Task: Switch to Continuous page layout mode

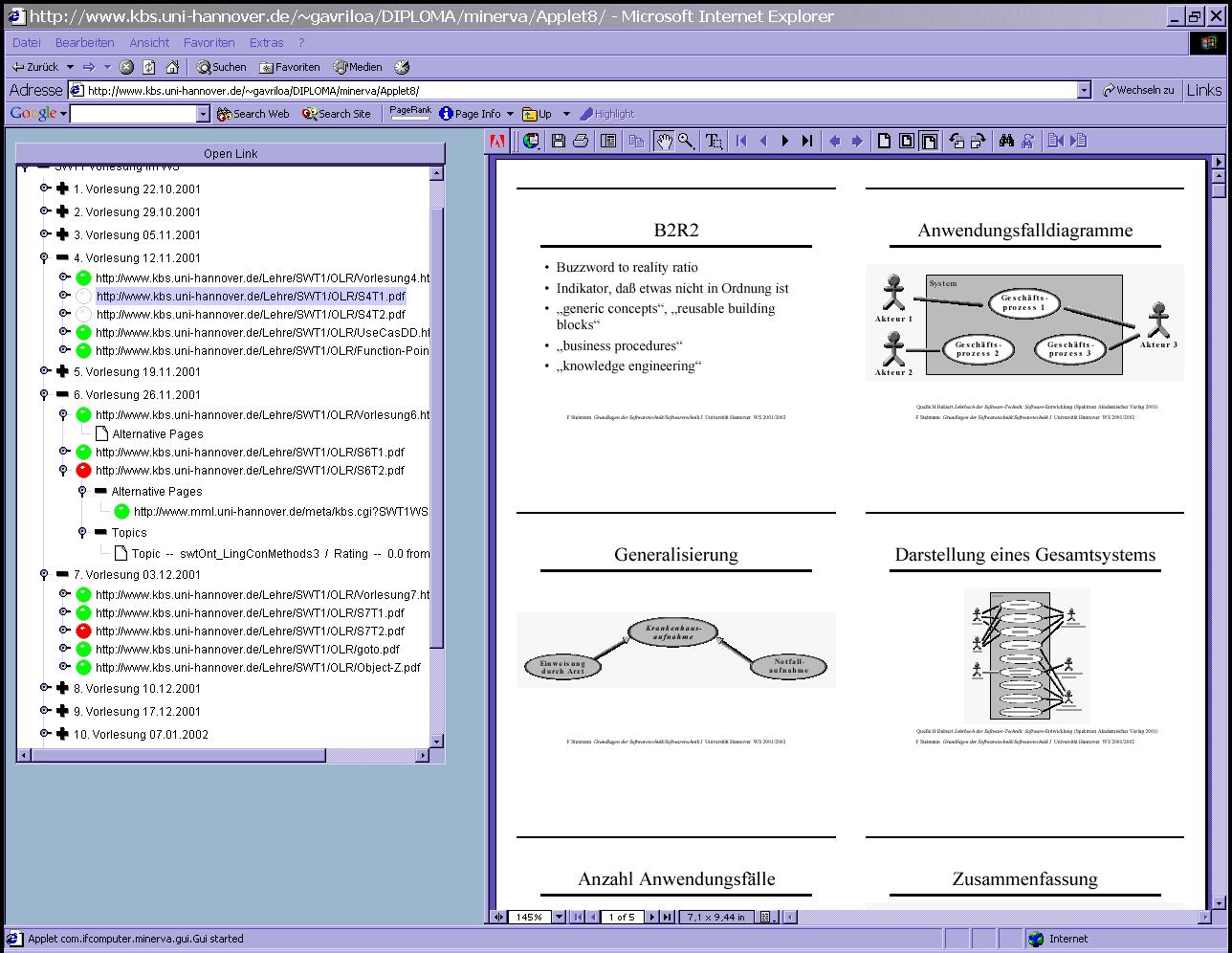Action: coord(907,141)
